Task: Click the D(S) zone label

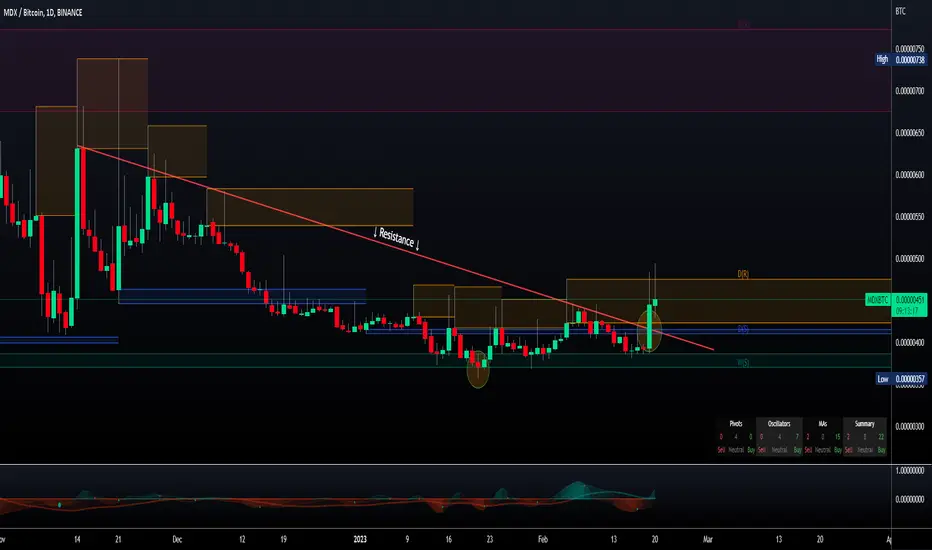Action: [x=743, y=329]
